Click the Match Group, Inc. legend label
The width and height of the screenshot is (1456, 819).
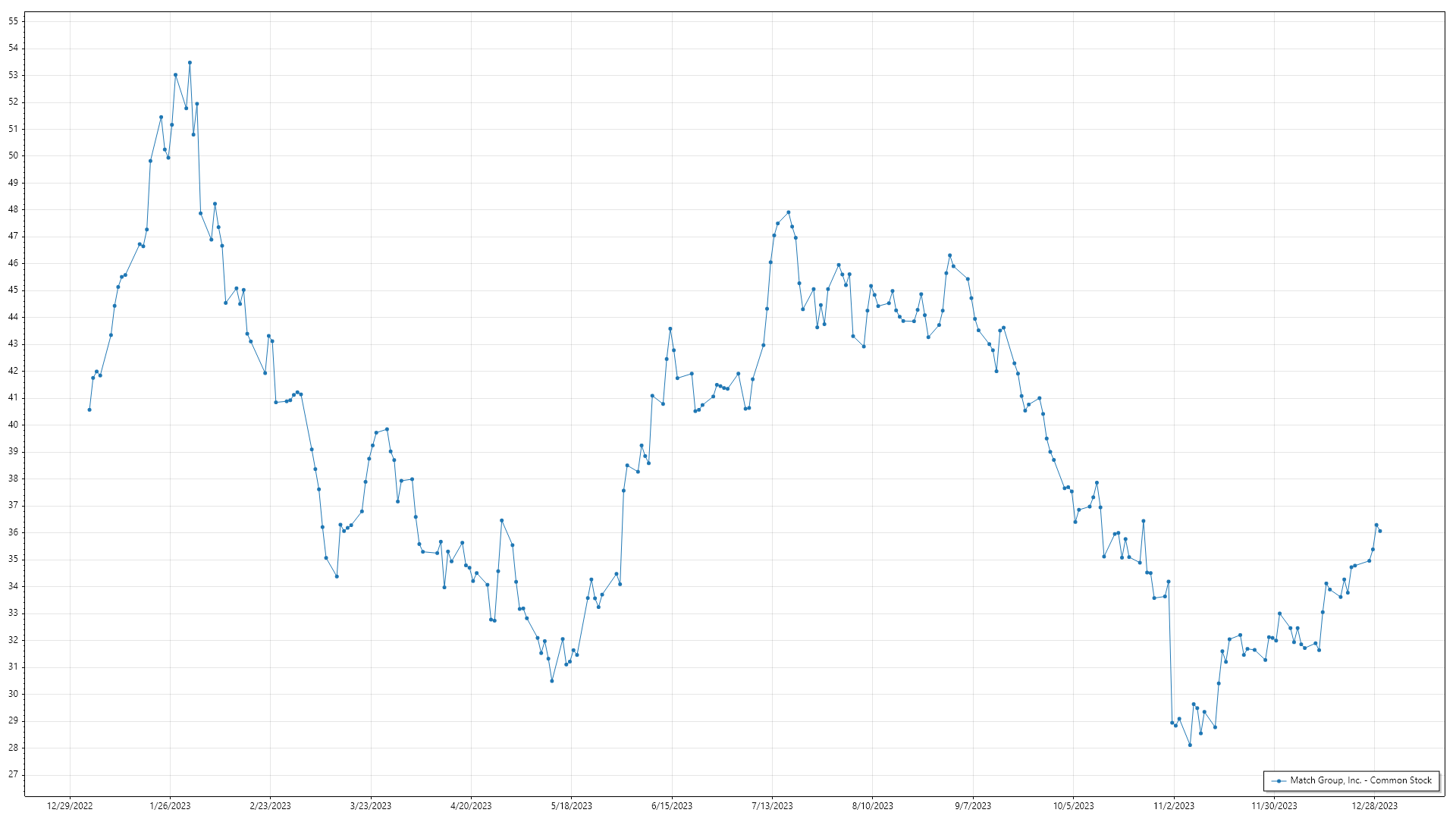click(1360, 780)
